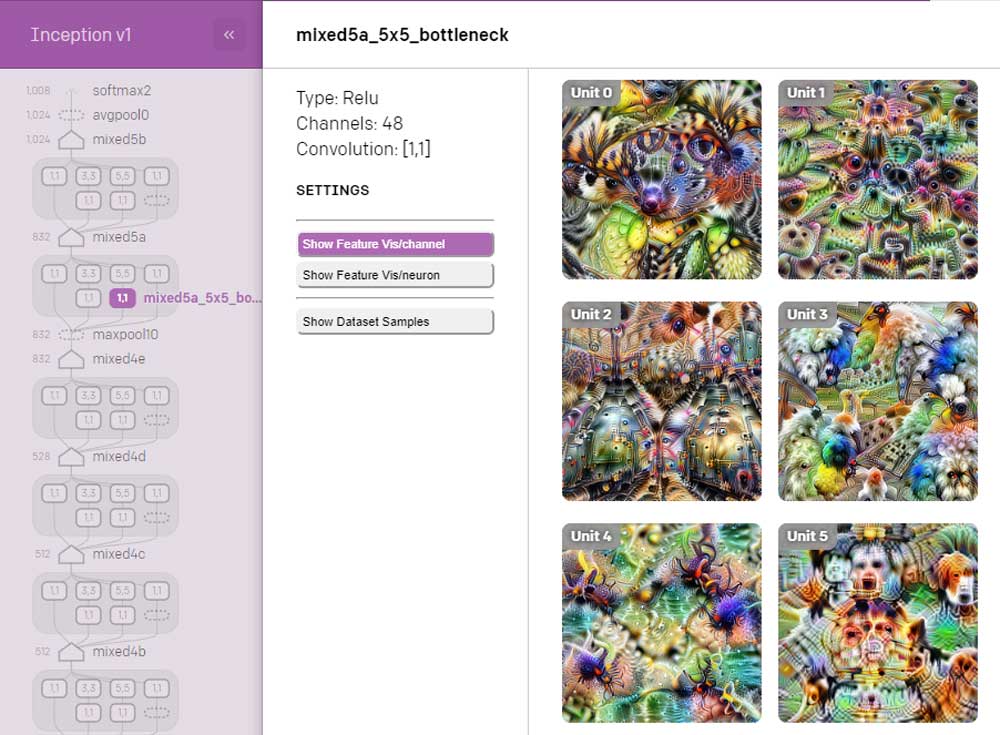Select the Unit 2 thumbnail image

pyautogui.click(x=661, y=401)
